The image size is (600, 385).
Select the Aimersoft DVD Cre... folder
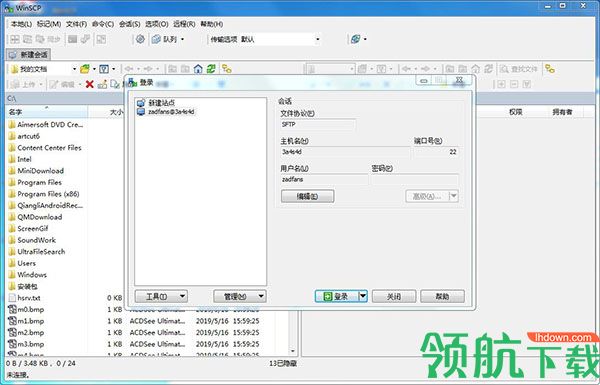tap(46, 125)
